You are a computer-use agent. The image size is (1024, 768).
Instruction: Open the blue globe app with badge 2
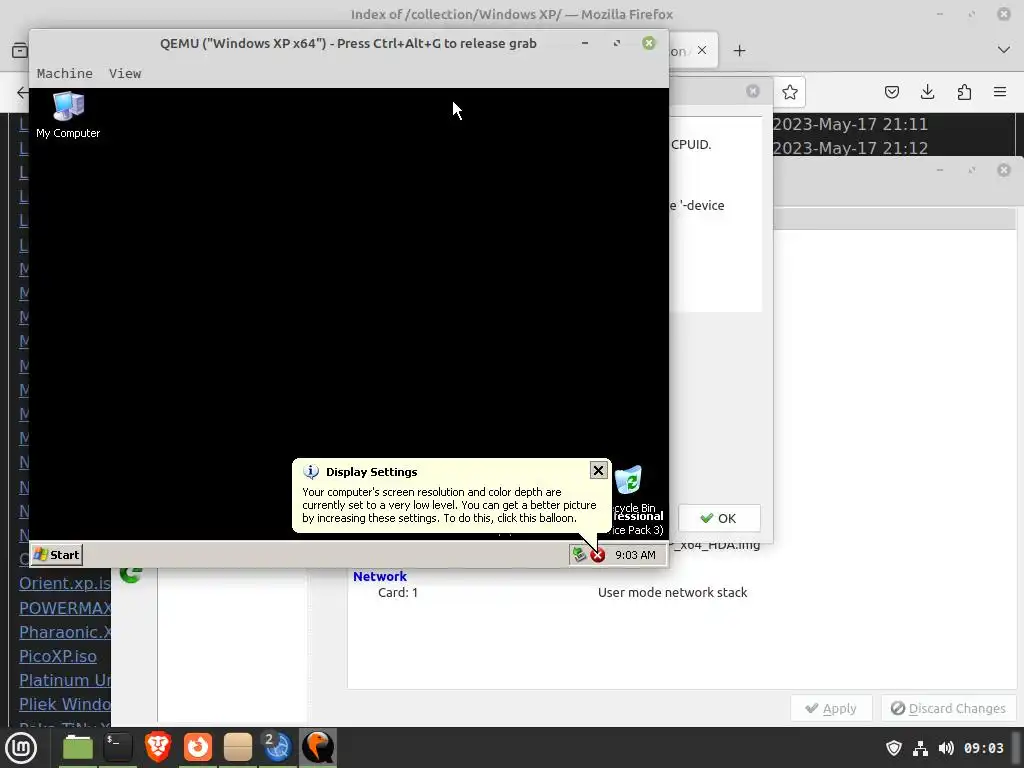(x=277, y=748)
